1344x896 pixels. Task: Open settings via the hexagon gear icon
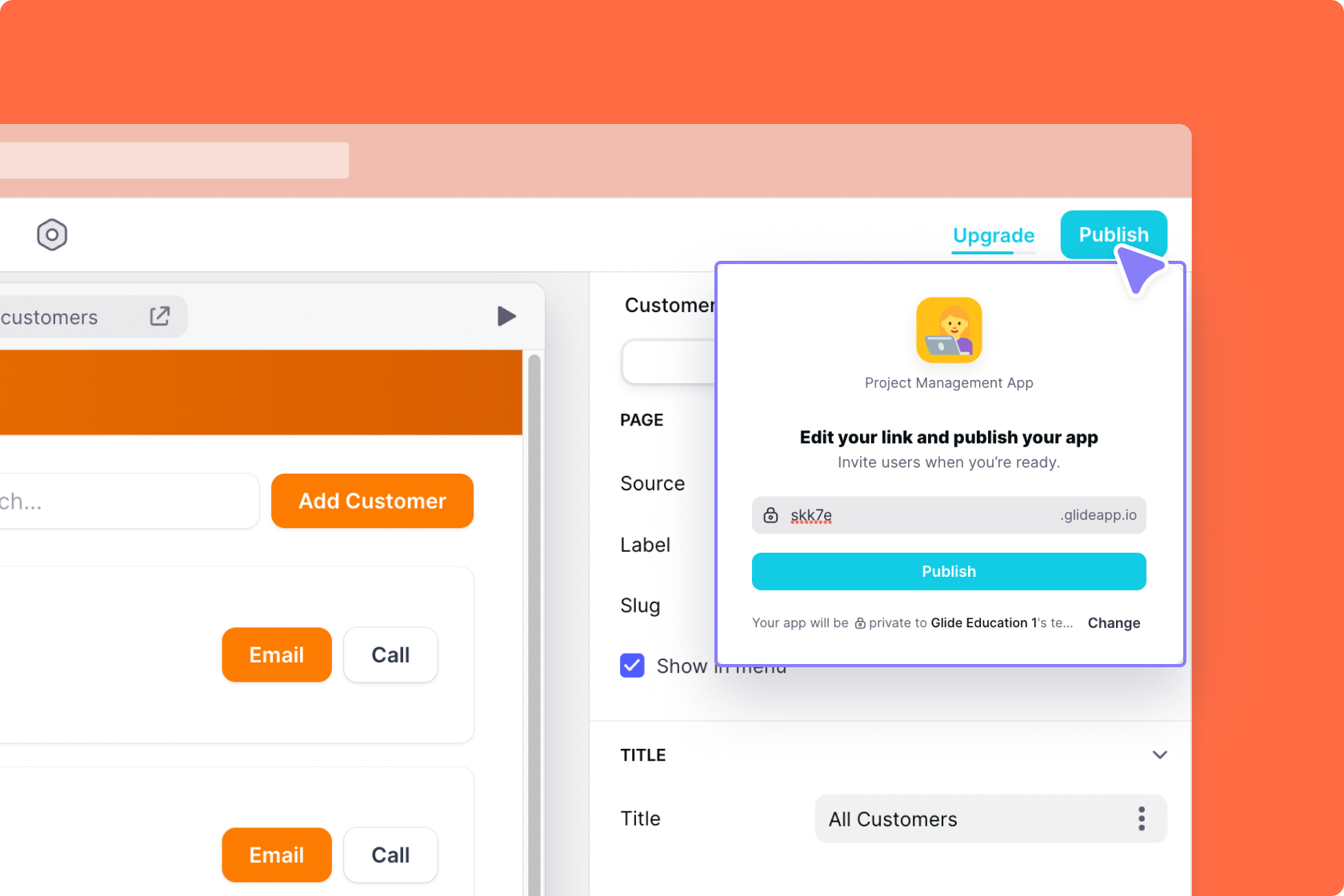point(52,234)
